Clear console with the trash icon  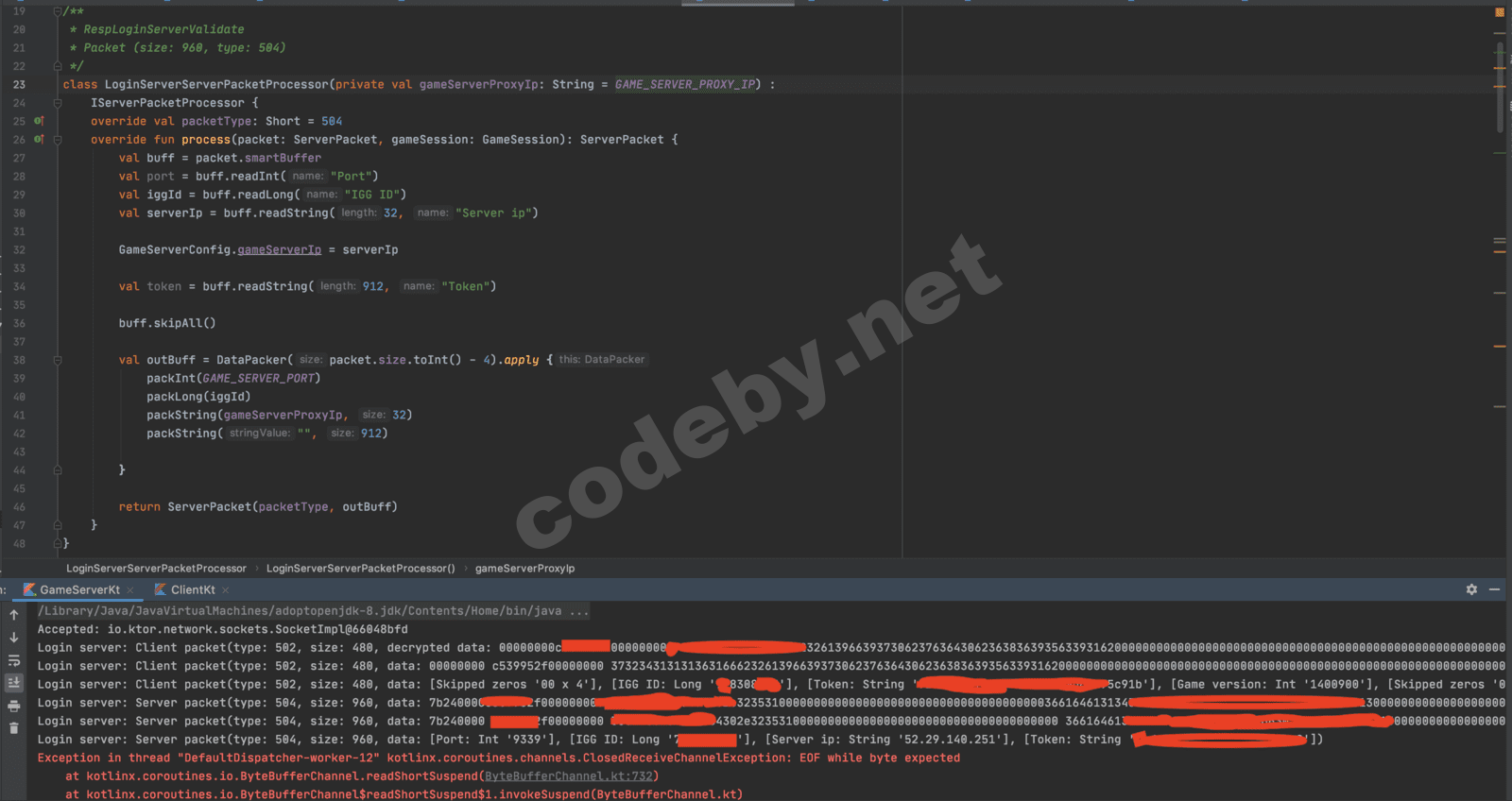[14, 728]
